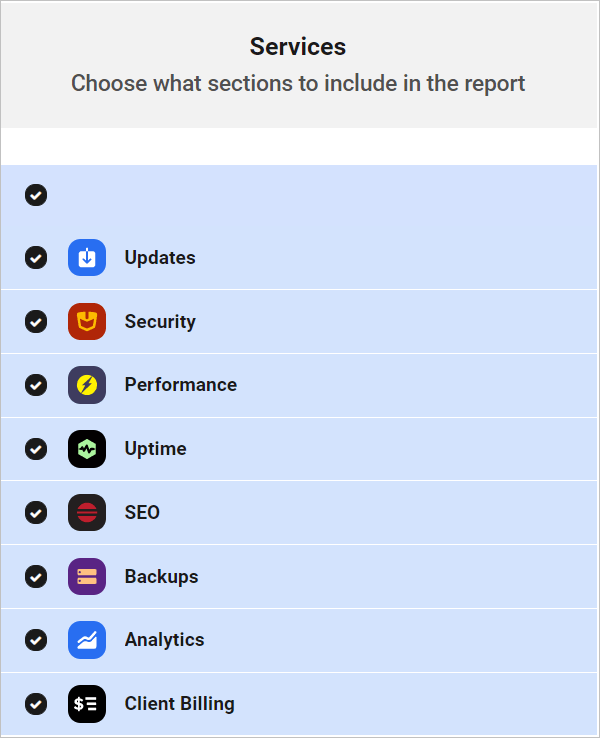
Task: Uncheck the topmost select-all checkbox
Action: point(36,195)
